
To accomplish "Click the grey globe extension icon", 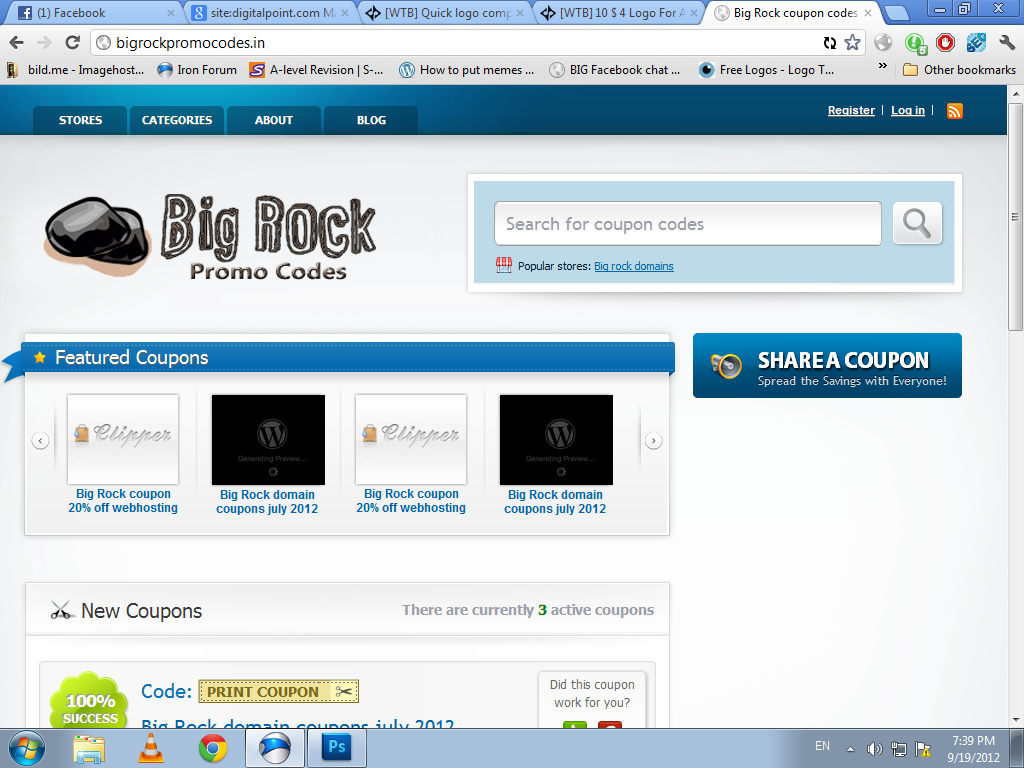I will pos(883,42).
